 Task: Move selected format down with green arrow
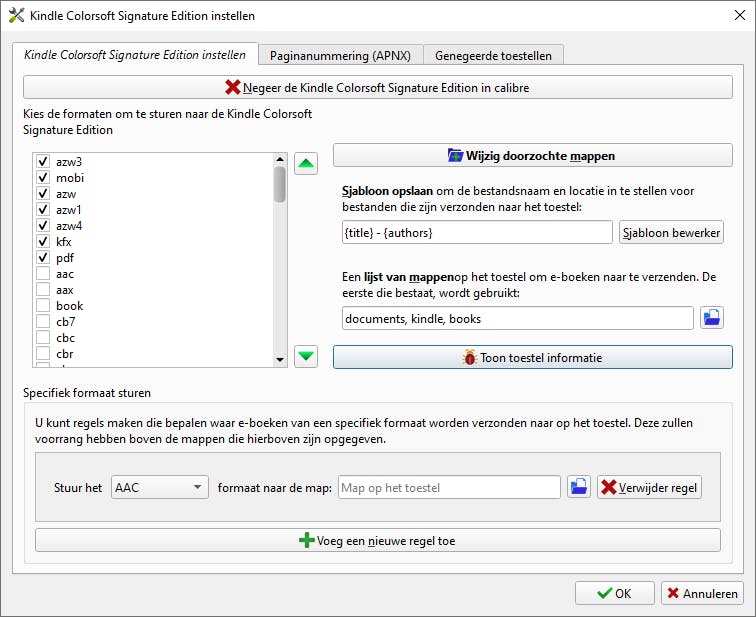(306, 356)
